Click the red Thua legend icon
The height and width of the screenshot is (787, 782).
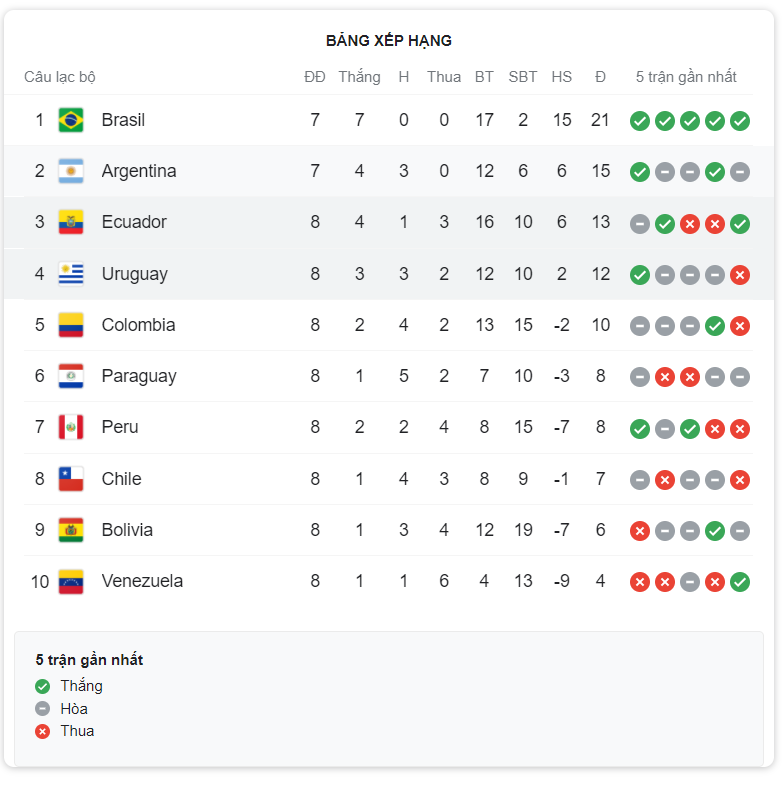tap(43, 732)
